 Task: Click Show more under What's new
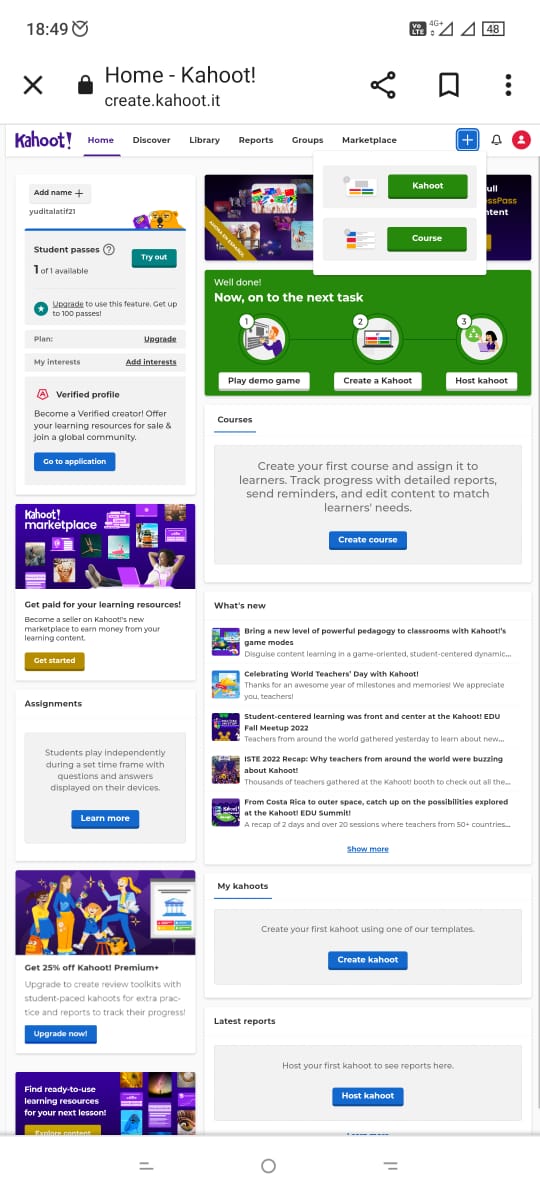click(x=368, y=849)
